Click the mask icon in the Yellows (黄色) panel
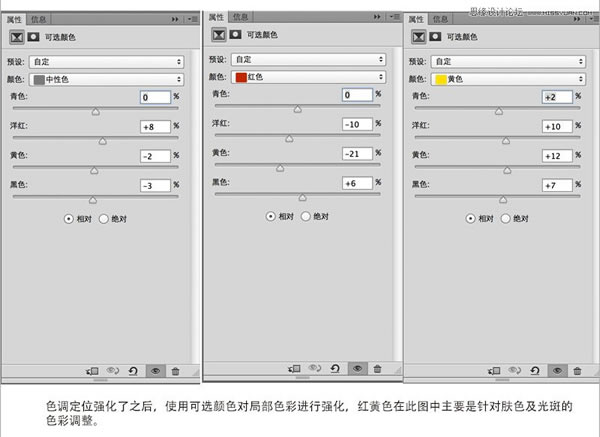The image size is (600, 437). click(x=435, y=36)
